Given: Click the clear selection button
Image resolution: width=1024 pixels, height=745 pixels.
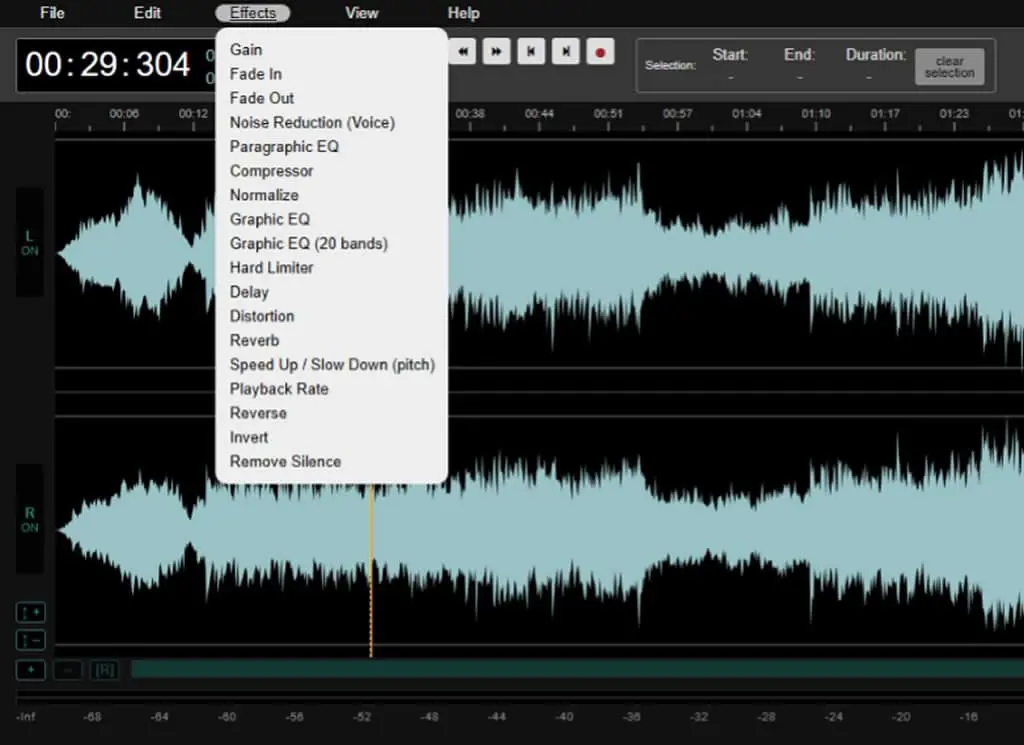Looking at the screenshot, I should [950, 67].
